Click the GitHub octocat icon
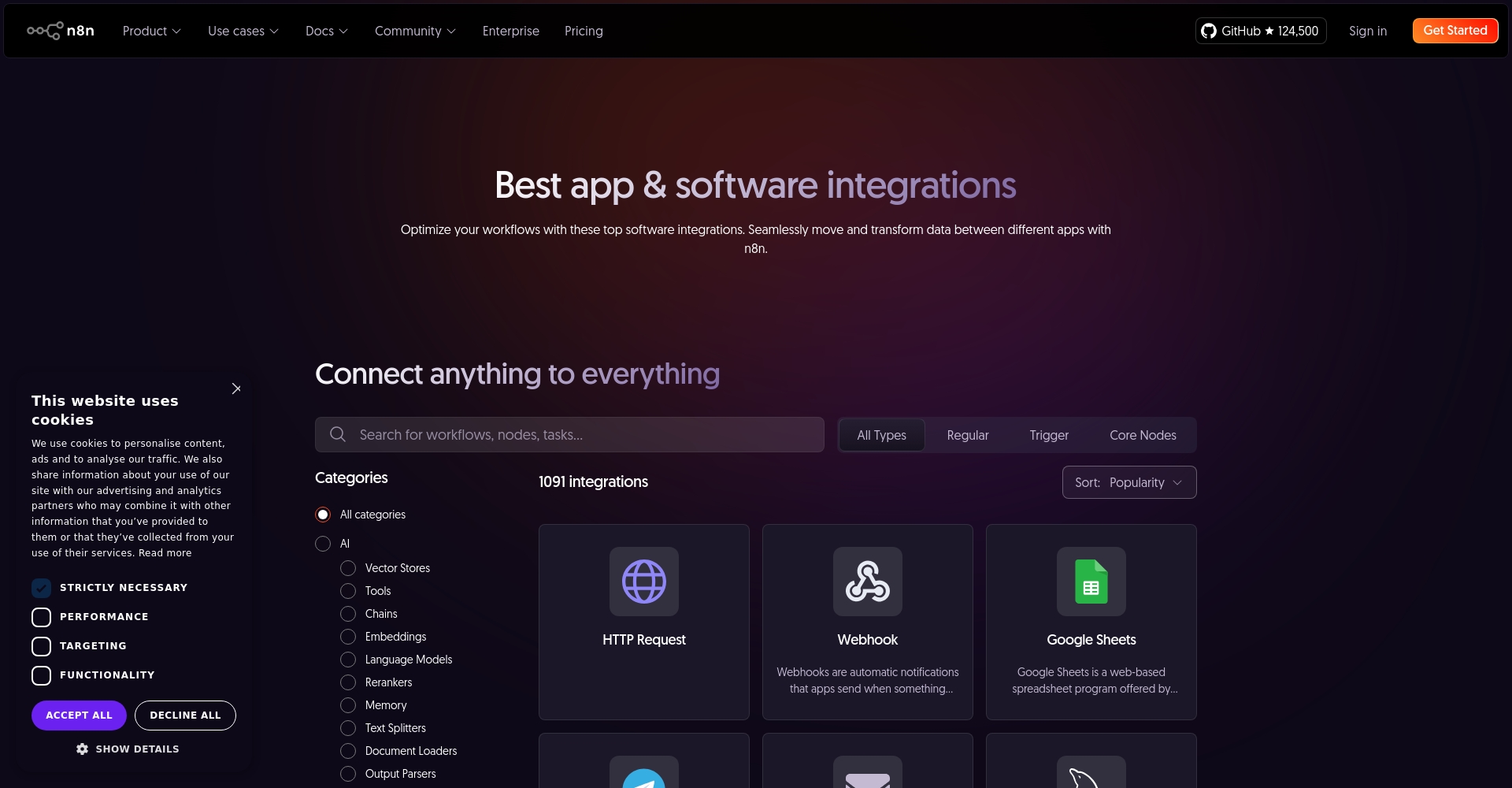The width and height of the screenshot is (1512, 788). click(x=1209, y=31)
